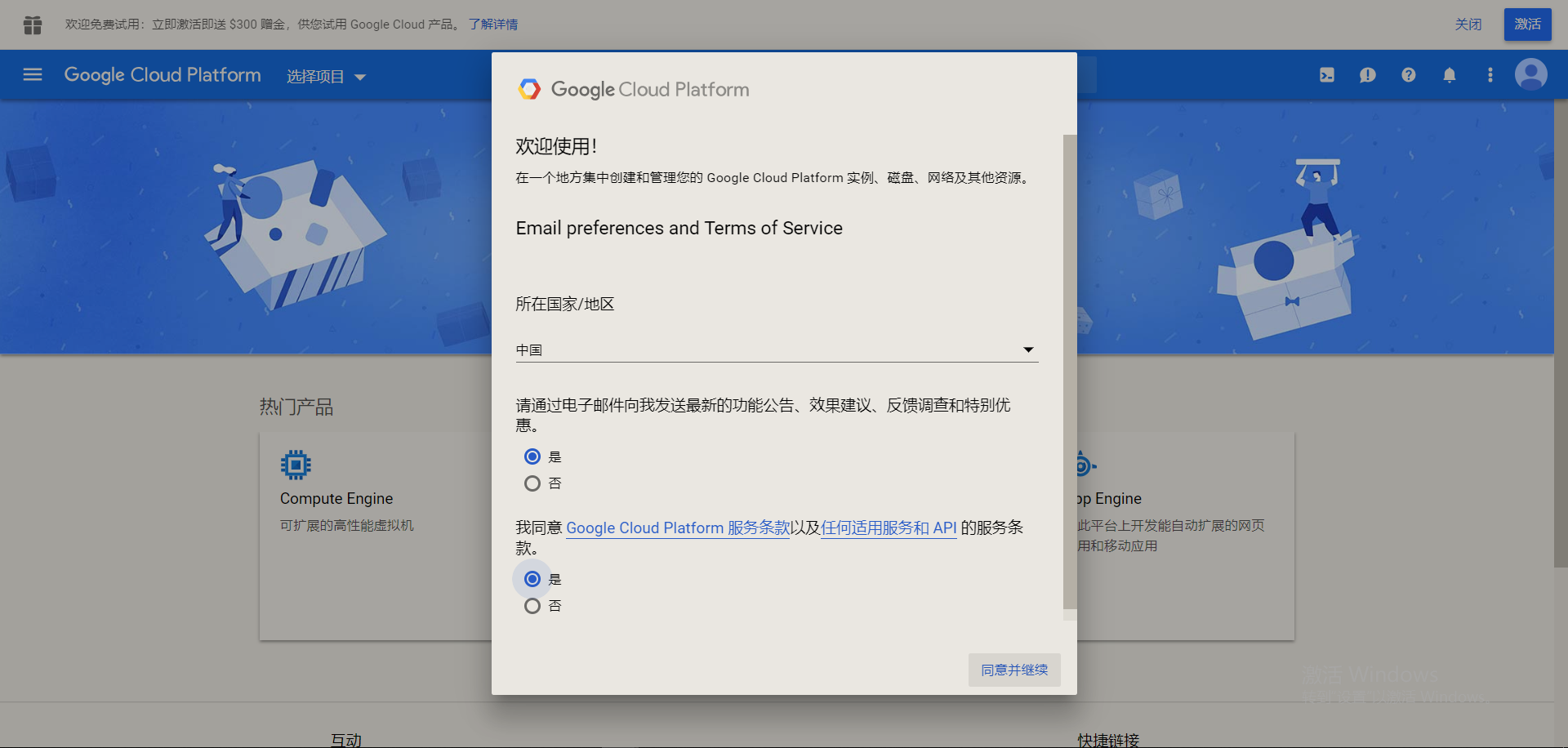Select 是 to agree to terms of service

tap(532, 579)
